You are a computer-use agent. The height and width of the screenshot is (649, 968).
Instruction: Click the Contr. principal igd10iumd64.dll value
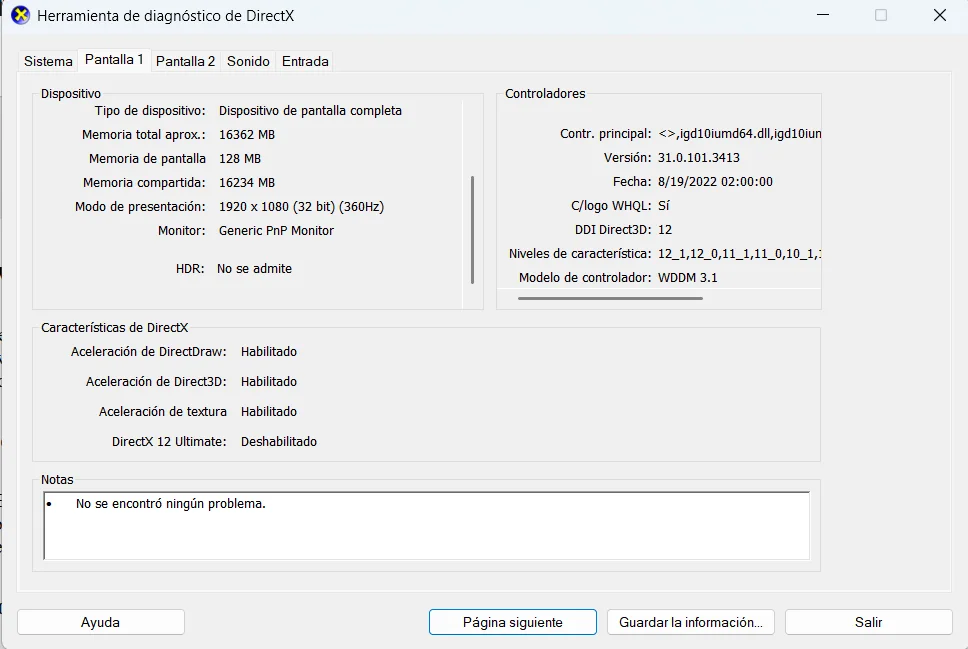pos(740,133)
